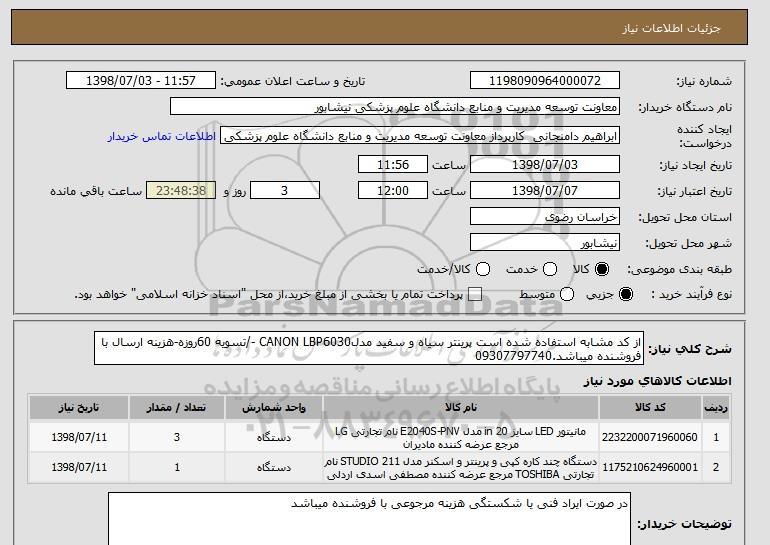
Task: Click unit دستگاه in monitor row
Action: point(274,437)
